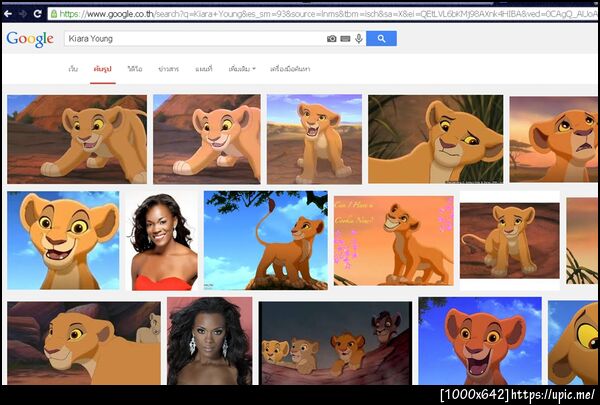Screen dimensions: 600x405
Task: Switch to the Web (เว็บ) results tab
Action: coord(73,69)
